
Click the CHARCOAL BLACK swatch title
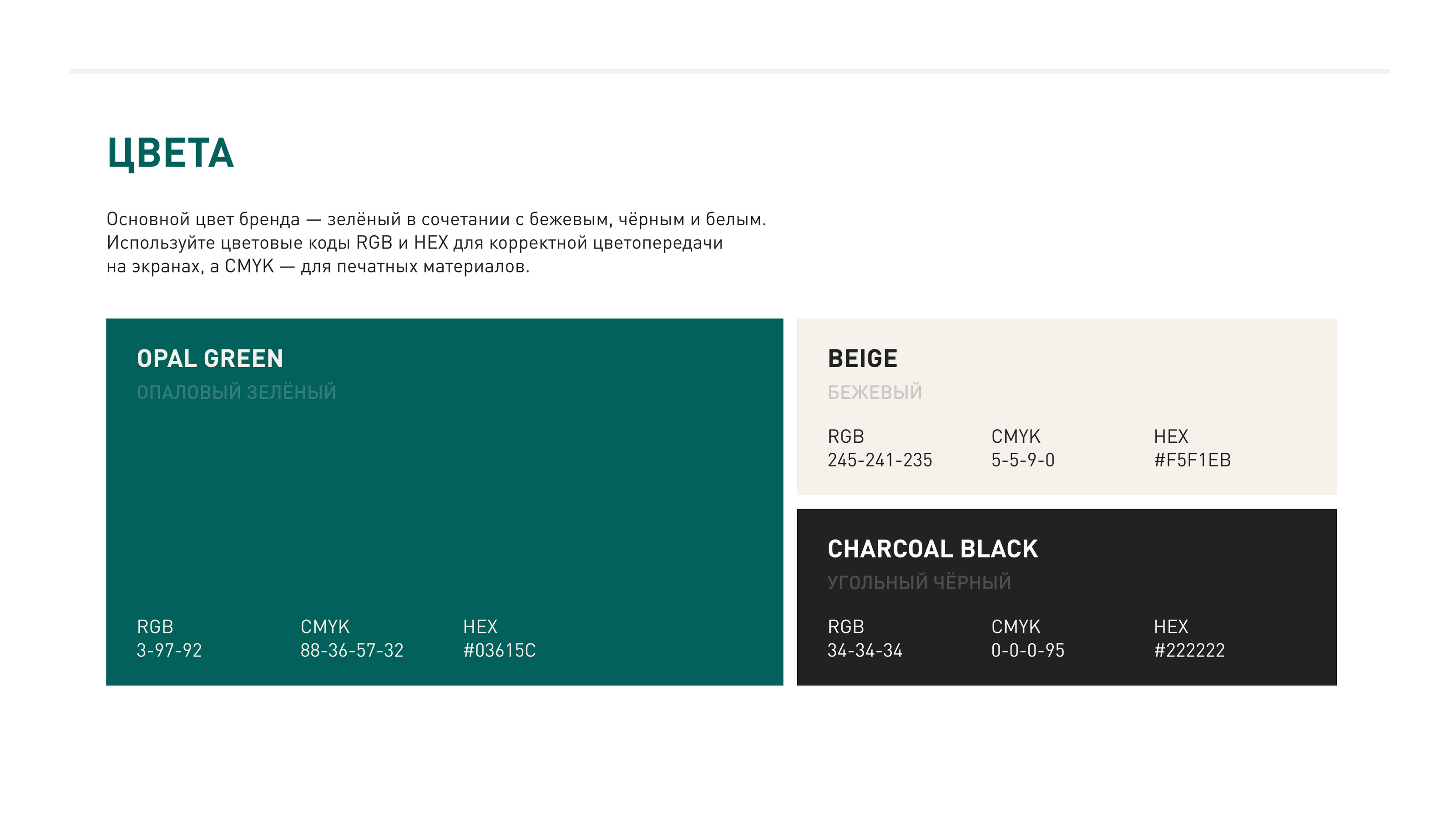pyautogui.click(x=933, y=549)
